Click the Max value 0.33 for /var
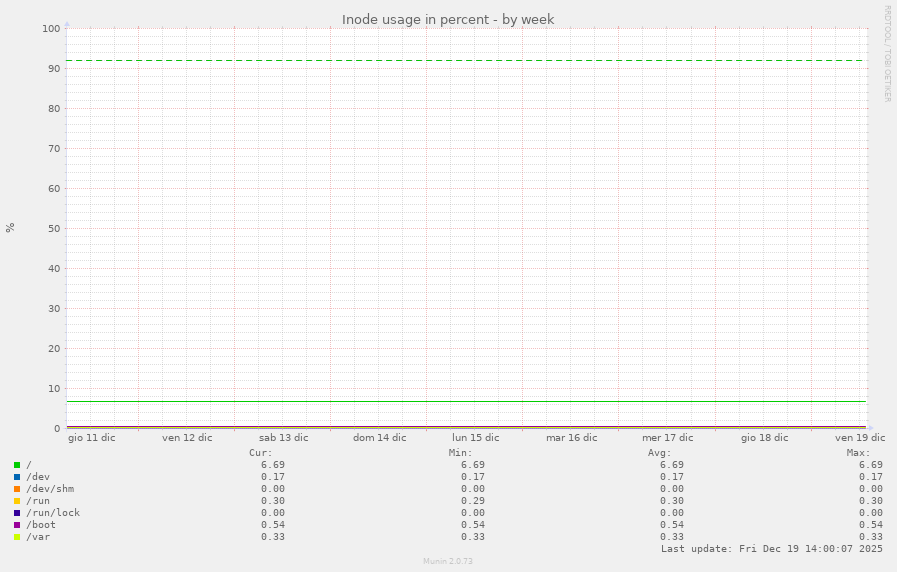The image size is (897, 572). (871, 537)
